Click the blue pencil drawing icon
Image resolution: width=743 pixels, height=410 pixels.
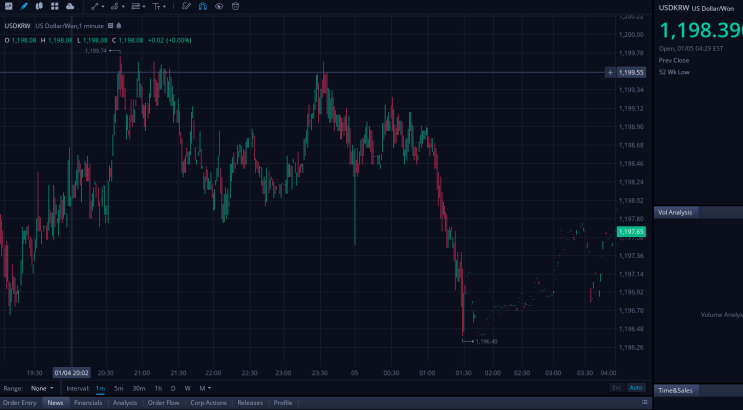pos(24,6)
